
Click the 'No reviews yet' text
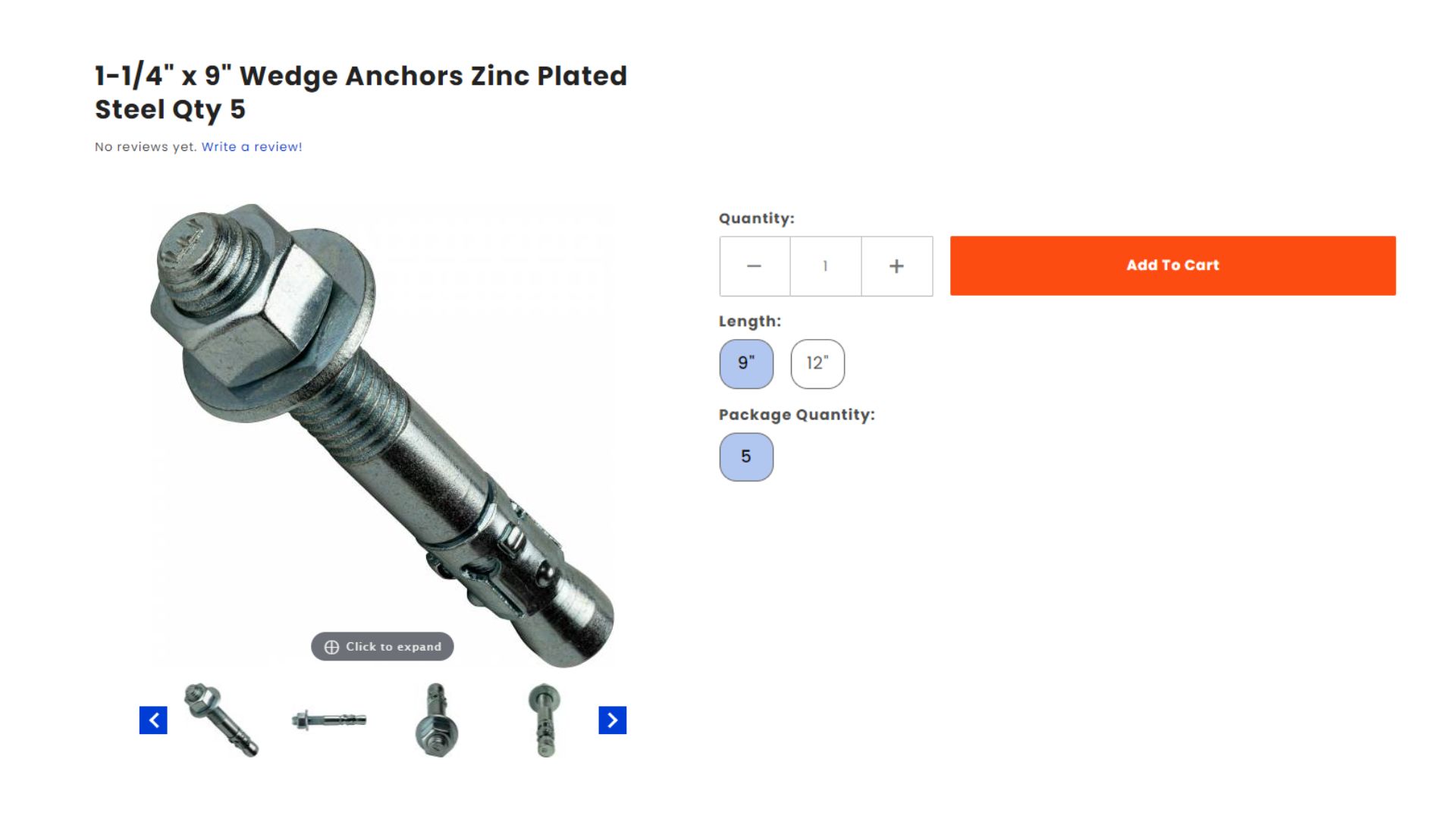(x=146, y=147)
